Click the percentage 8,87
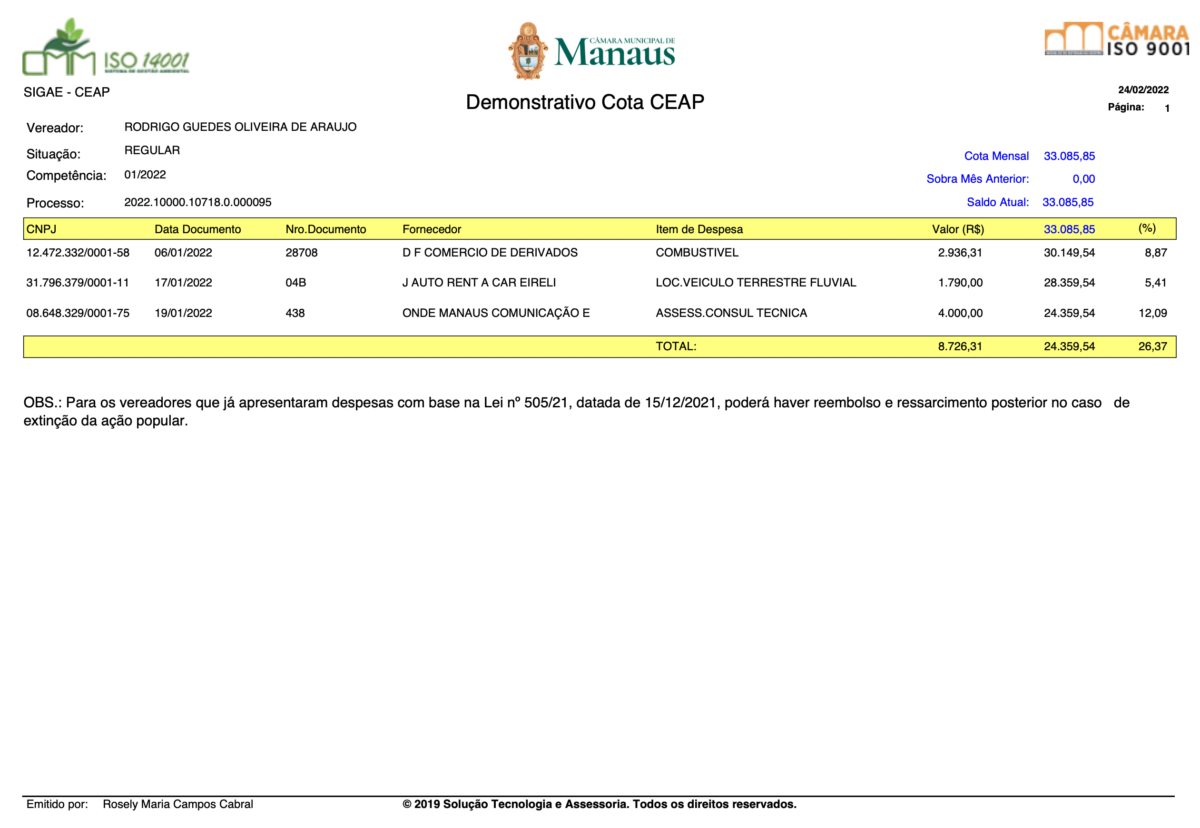This screenshot has height=828, width=1200. coord(1155,252)
